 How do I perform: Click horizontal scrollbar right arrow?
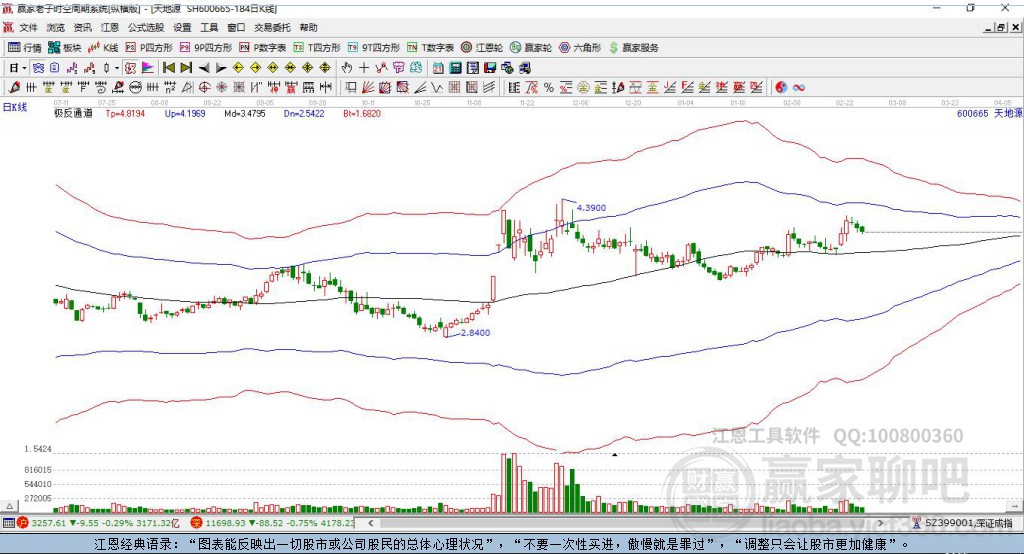click(880, 523)
